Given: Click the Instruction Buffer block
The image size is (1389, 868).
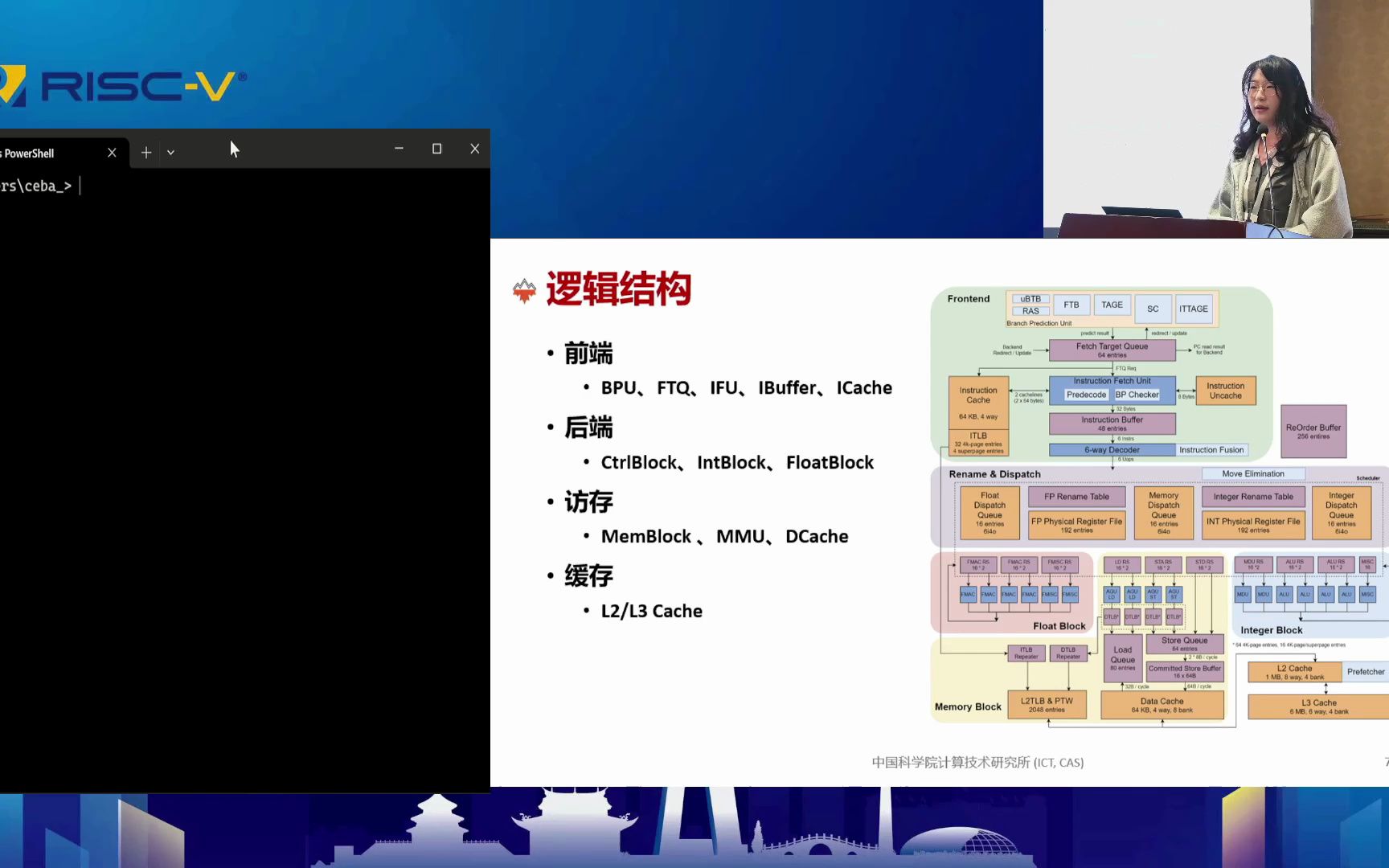Looking at the screenshot, I should coord(1112,424).
